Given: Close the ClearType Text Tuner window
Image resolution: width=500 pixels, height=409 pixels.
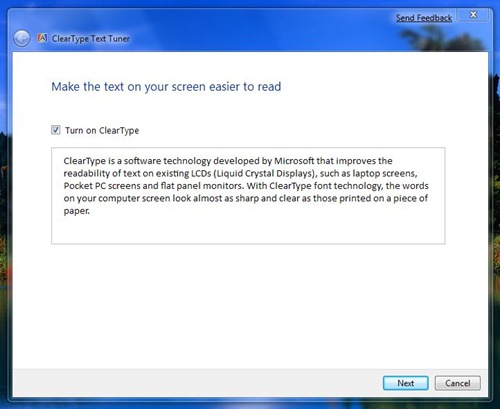Looking at the screenshot, I should [x=473, y=15].
